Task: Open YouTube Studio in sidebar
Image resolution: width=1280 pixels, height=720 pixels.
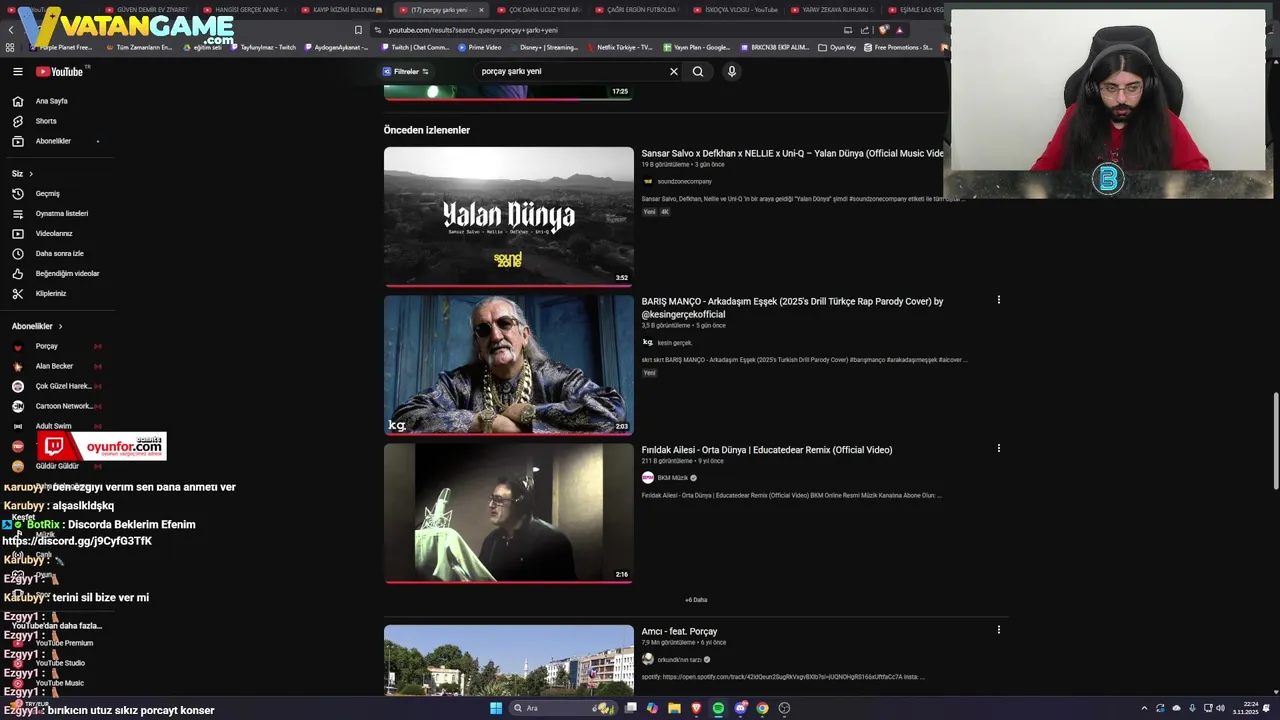Action: pos(60,663)
